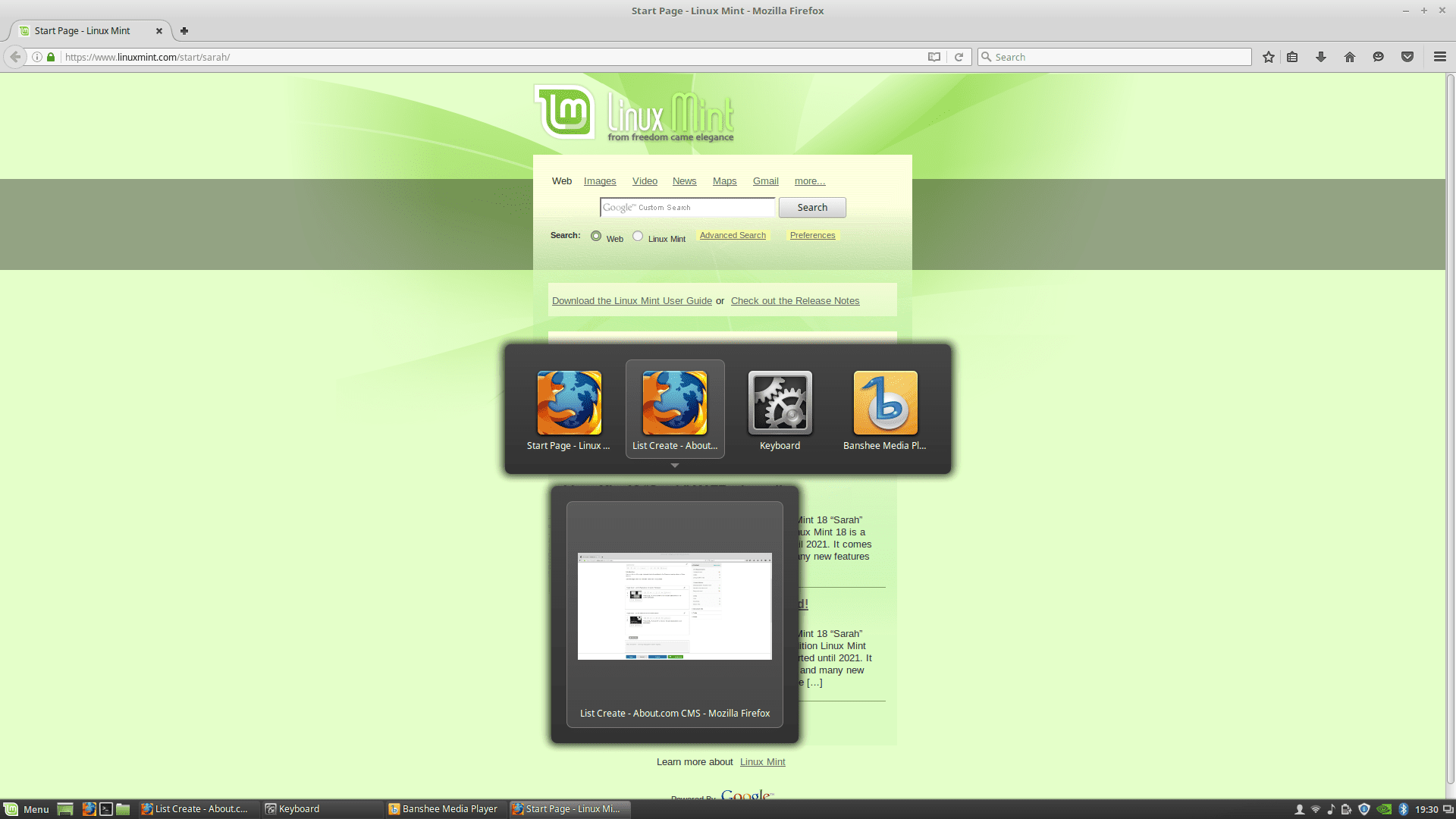Open the NVIDIA tray icon
1456x819 pixels.
(1385, 809)
